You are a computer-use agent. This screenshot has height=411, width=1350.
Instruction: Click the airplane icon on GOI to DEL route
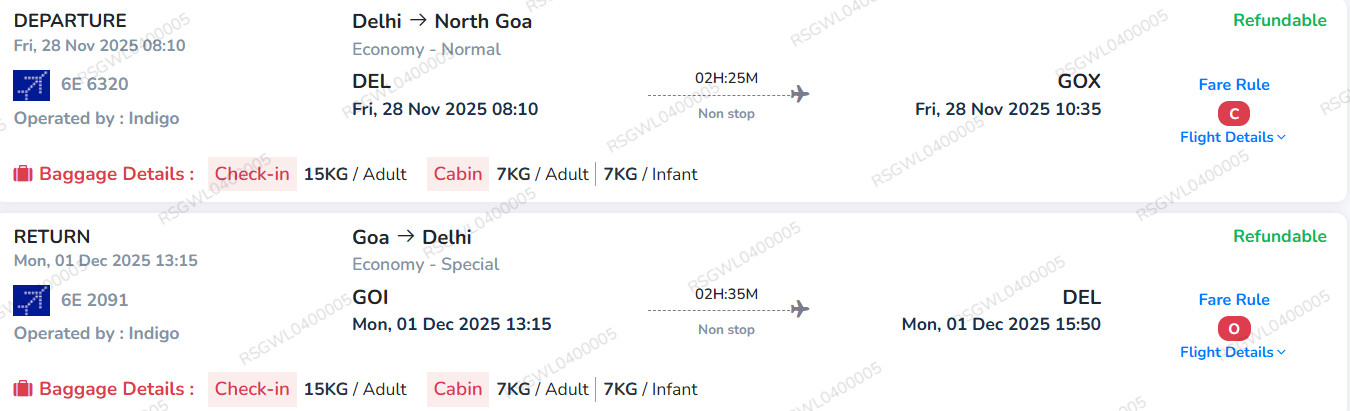click(799, 309)
